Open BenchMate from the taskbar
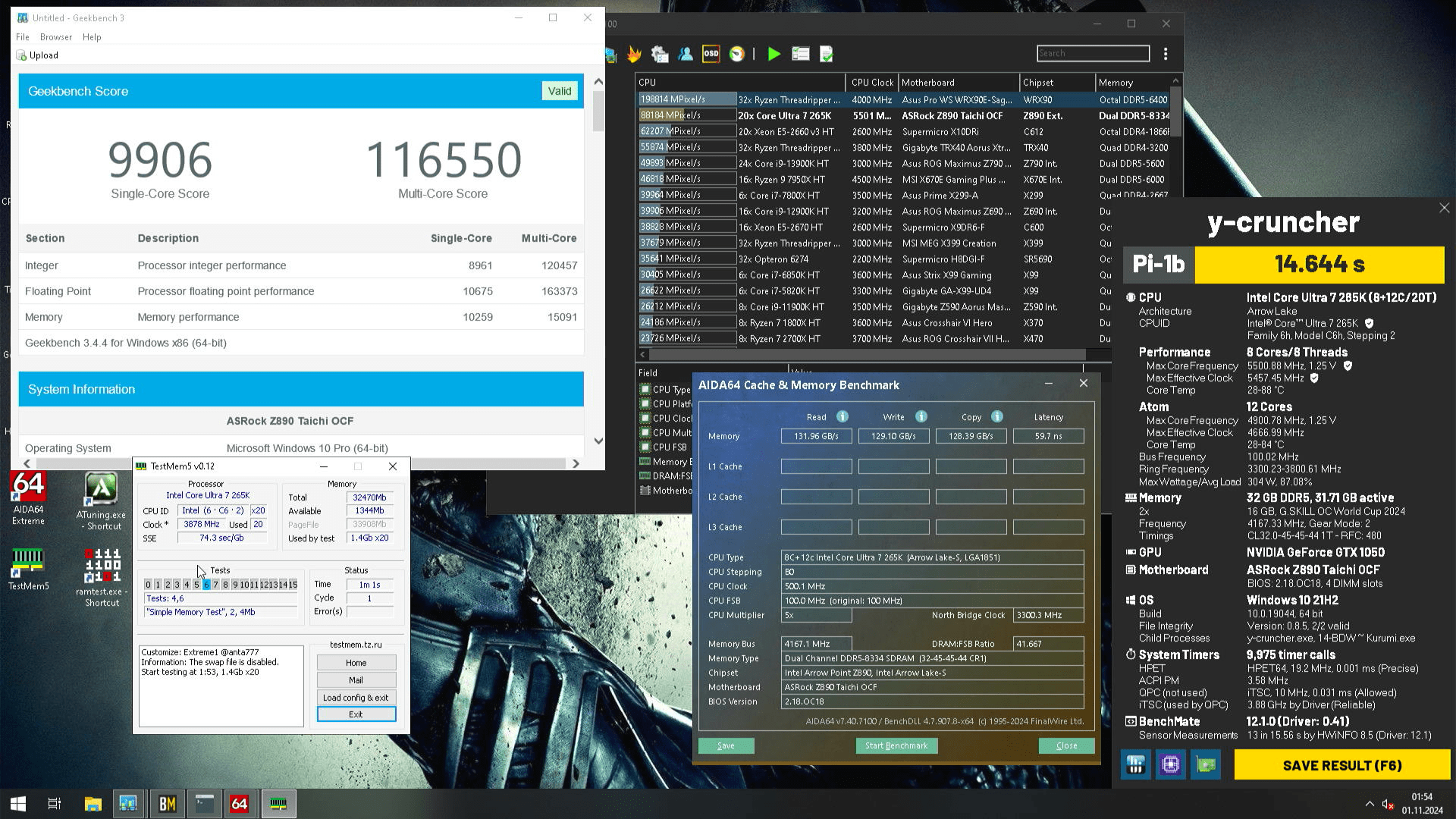 coord(167,804)
